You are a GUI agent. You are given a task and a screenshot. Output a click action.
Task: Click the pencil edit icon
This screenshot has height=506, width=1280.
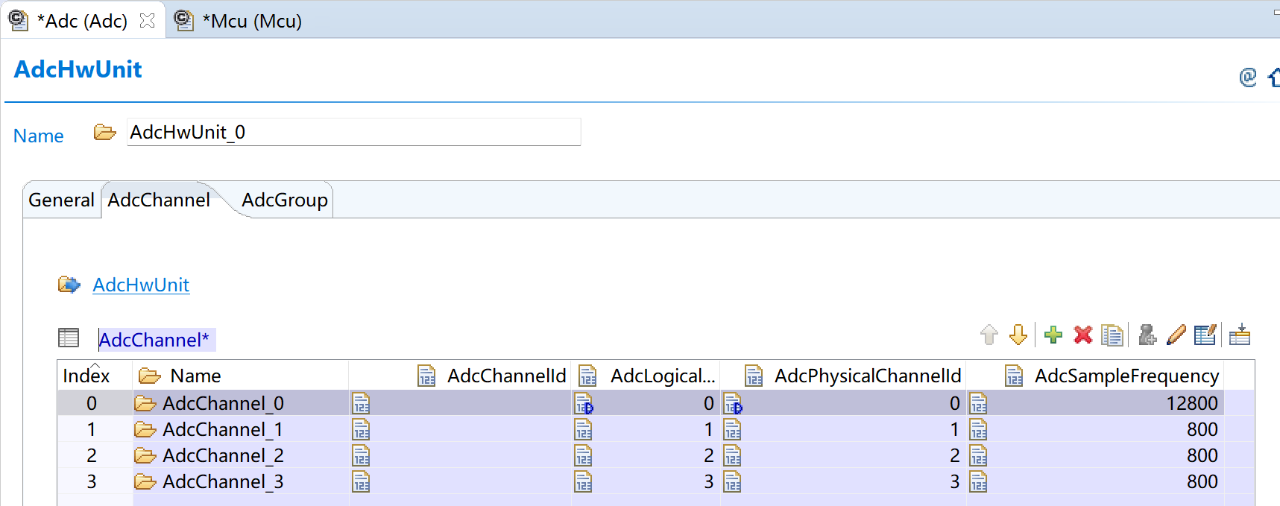1176,335
